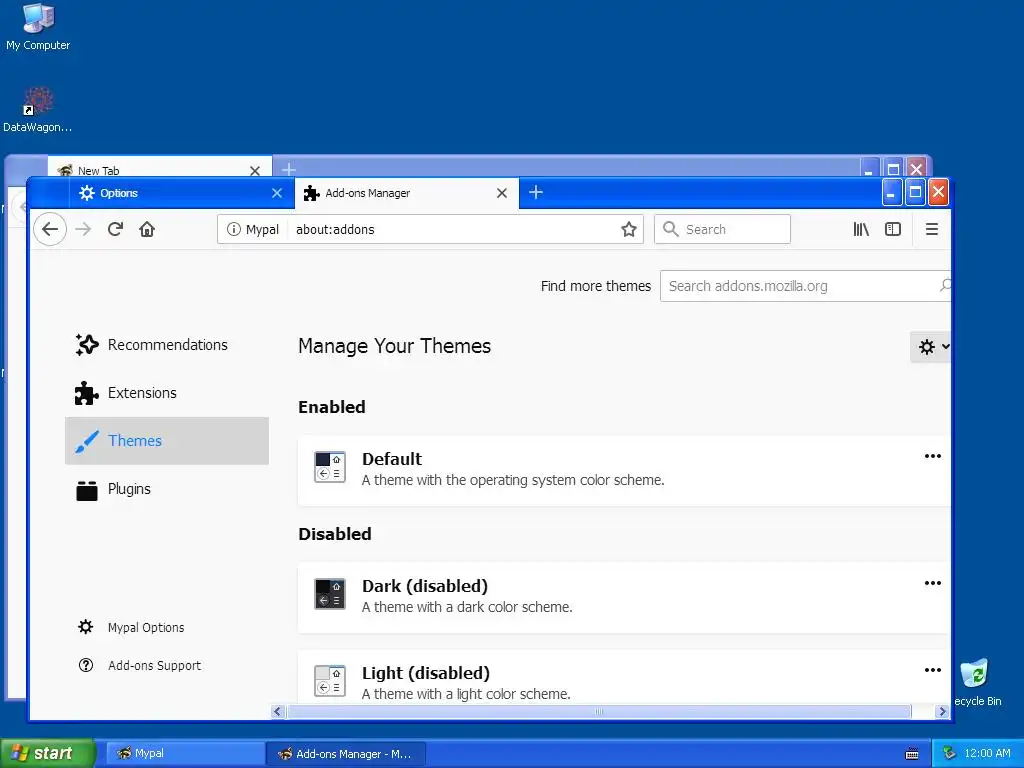1024x768 pixels.
Task: Close the Add-ons Manager tab
Action: point(502,193)
